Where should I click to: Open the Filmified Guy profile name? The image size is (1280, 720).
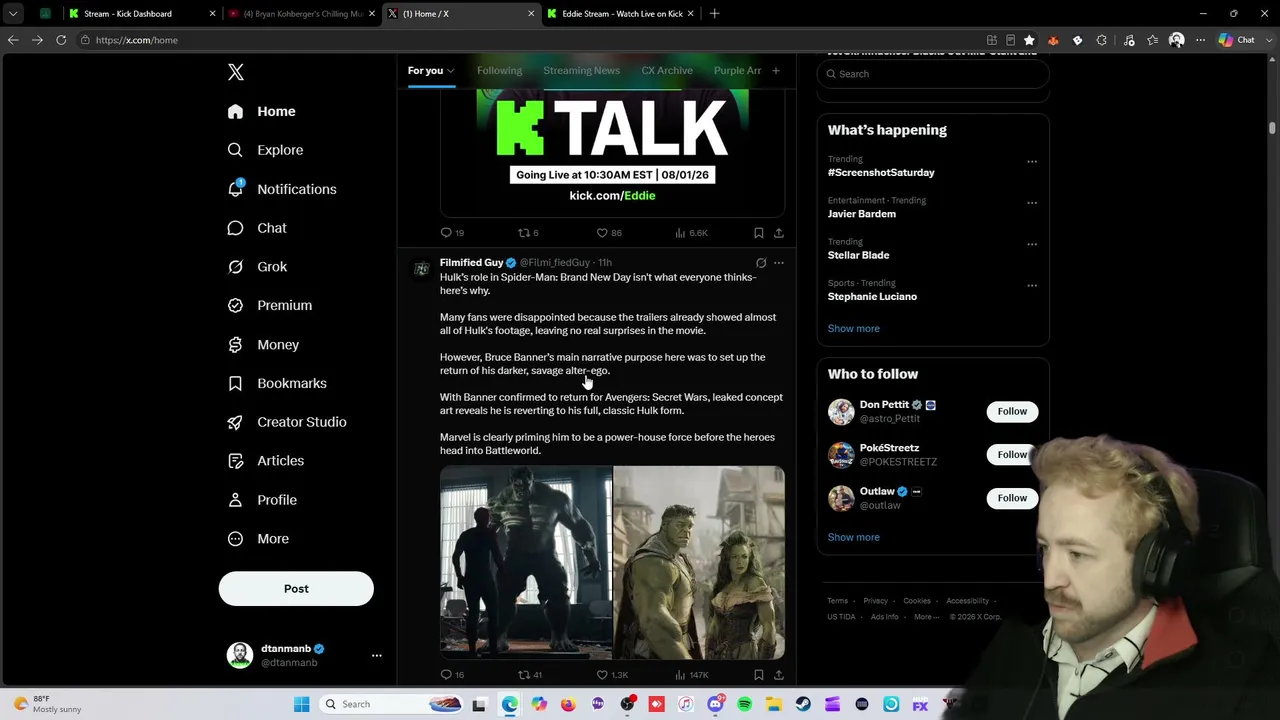tap(471, 263)
